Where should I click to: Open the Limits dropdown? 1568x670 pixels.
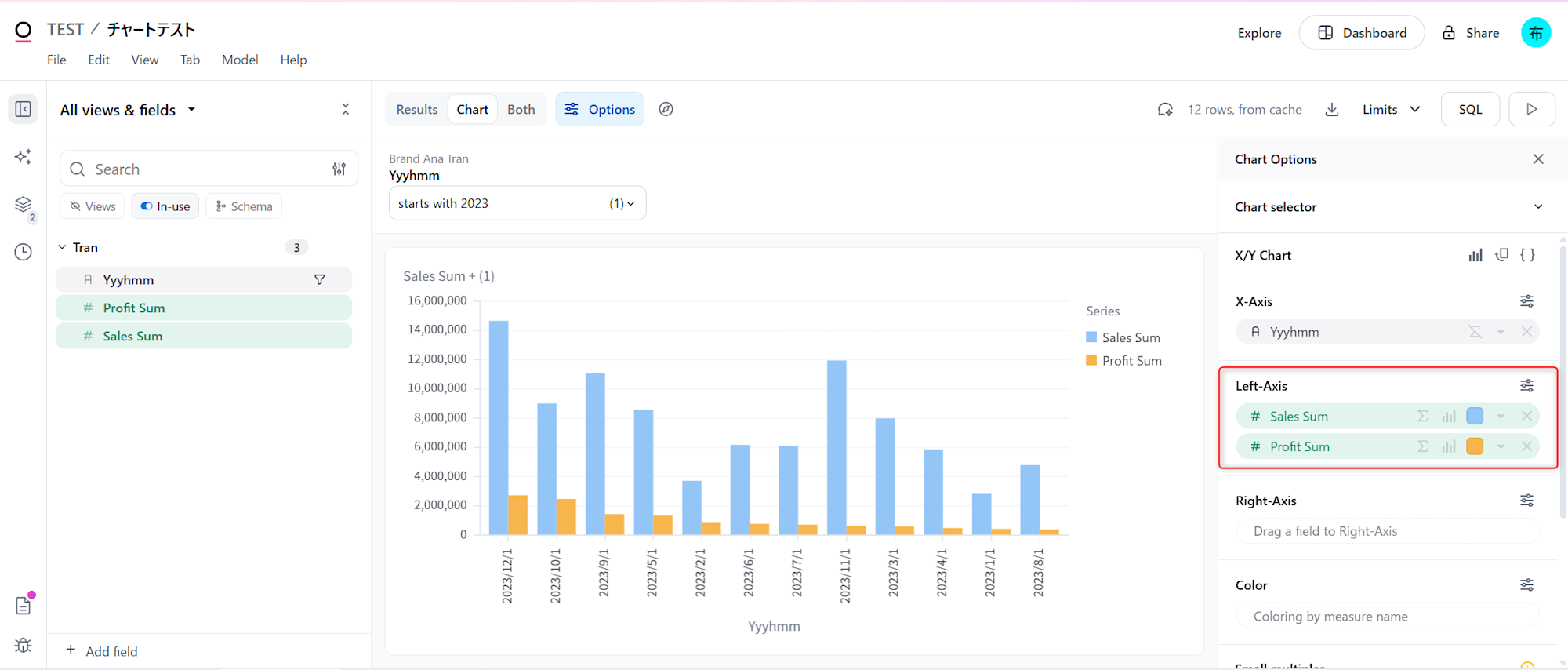(x=1391, y=110)
